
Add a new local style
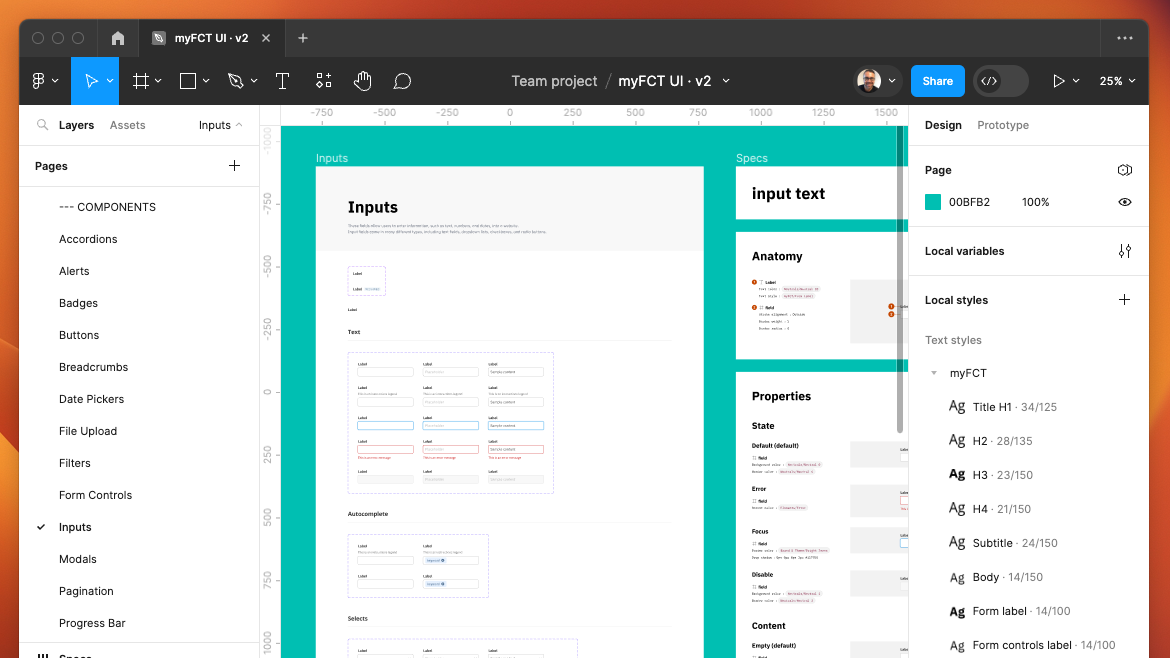click(1124, 300)
